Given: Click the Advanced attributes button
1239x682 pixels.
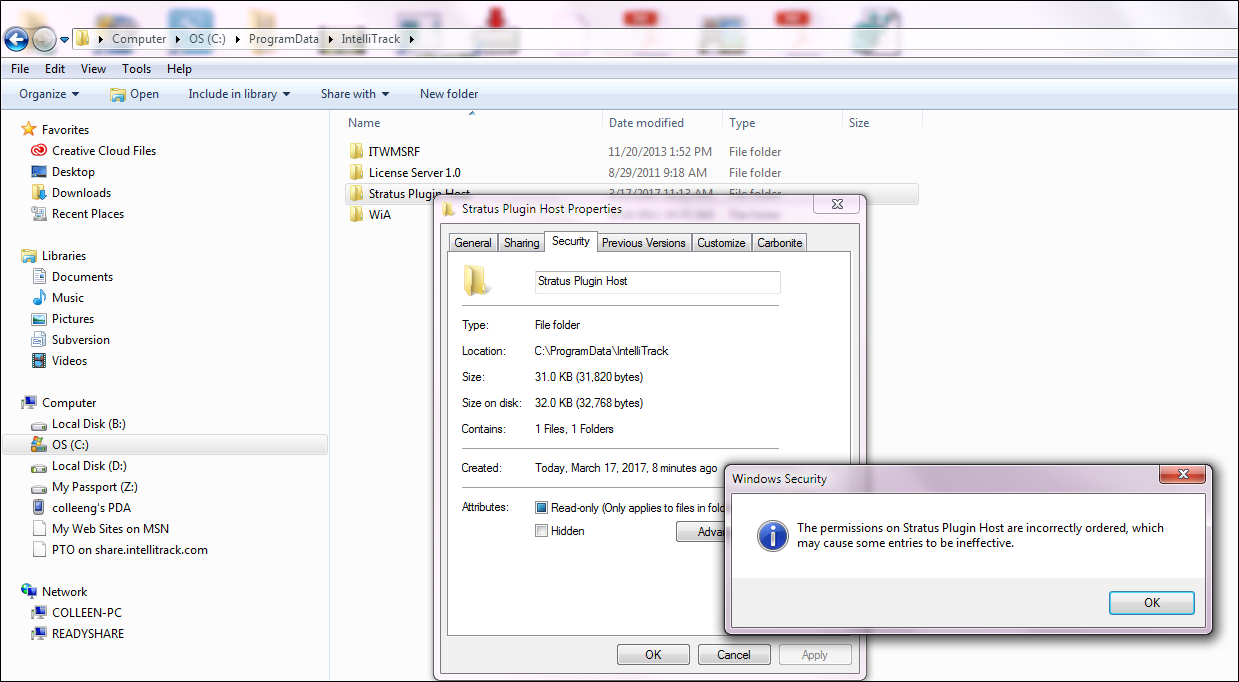Looking at the screenshot, I should click(x=700, y=532).
